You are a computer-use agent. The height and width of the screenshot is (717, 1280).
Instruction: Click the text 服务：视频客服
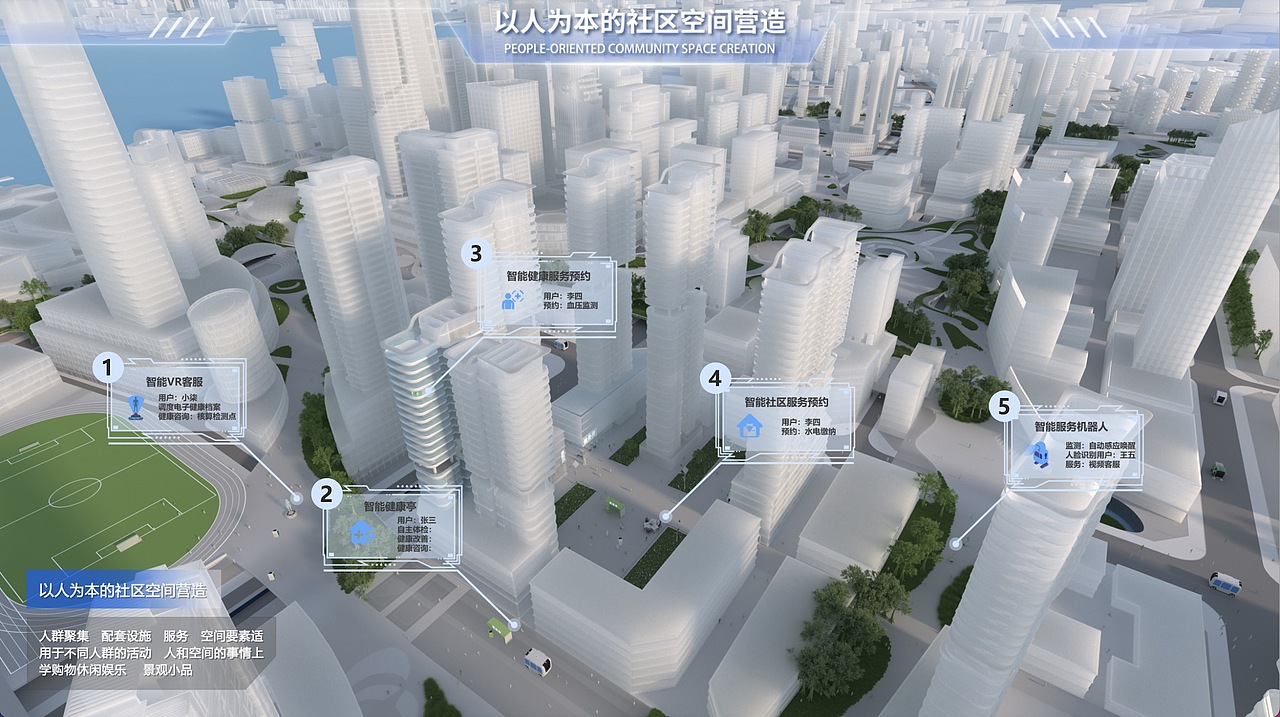(1092, 464)
